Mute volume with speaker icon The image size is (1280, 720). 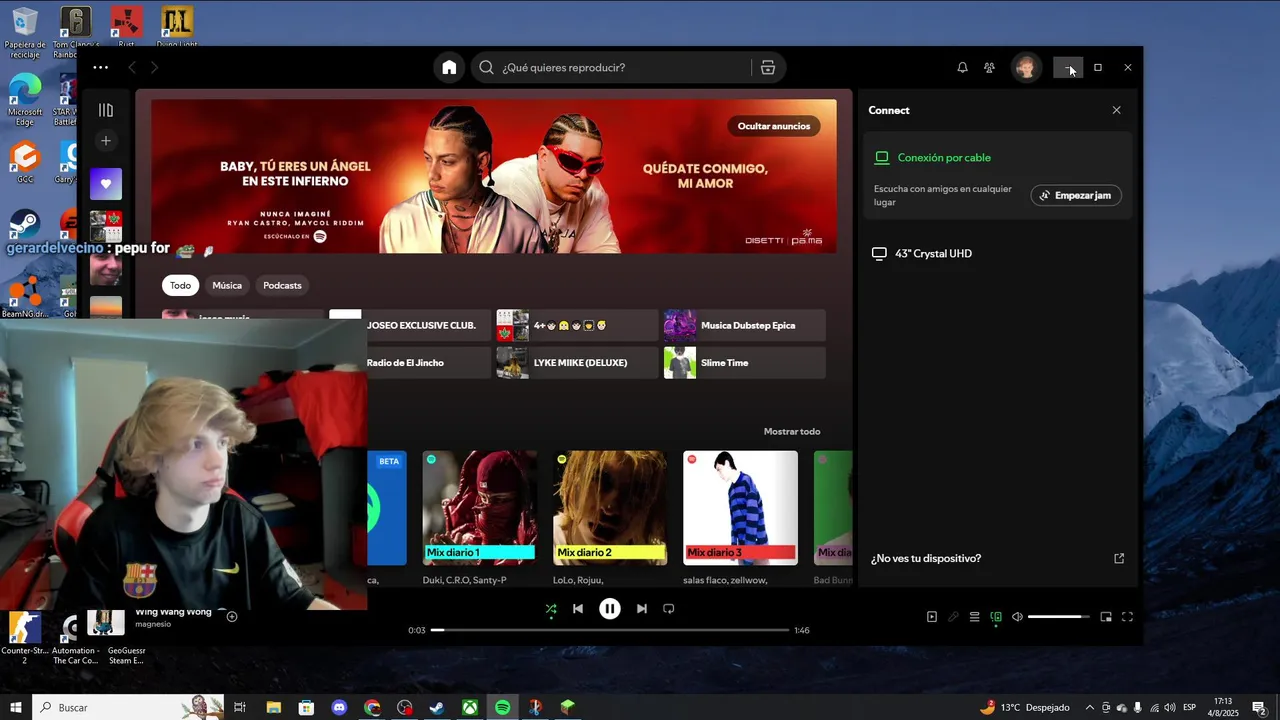click(1017, 617)
